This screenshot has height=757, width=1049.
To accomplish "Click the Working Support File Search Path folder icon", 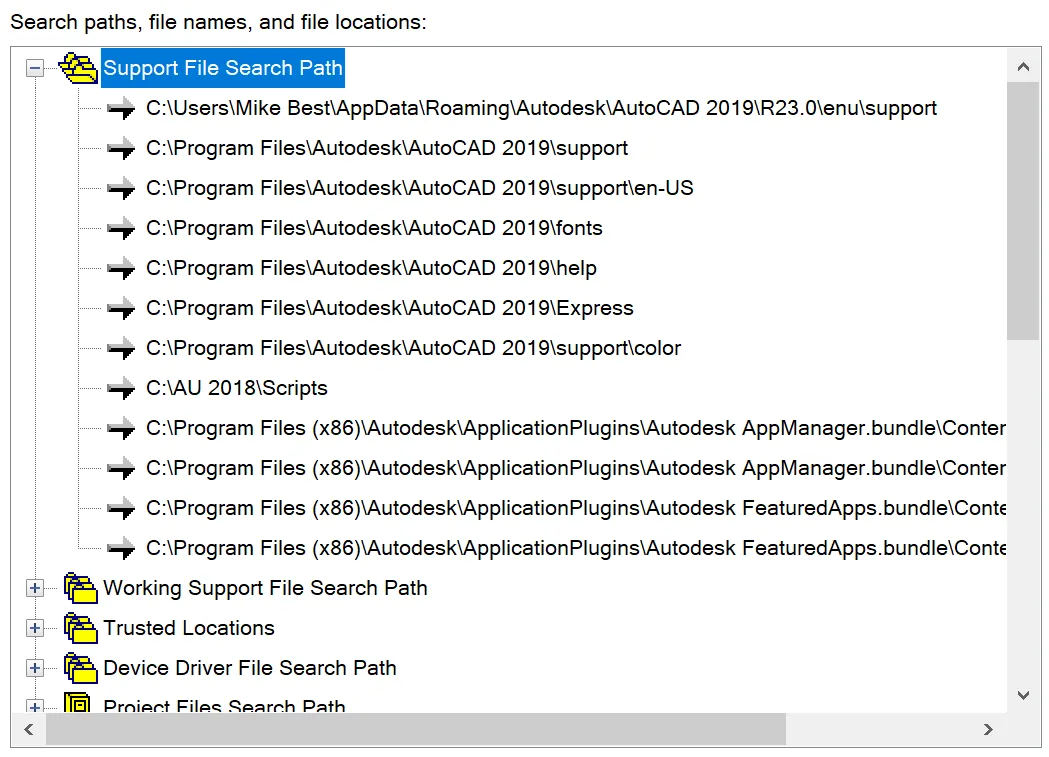I will [x=80, y=588].
